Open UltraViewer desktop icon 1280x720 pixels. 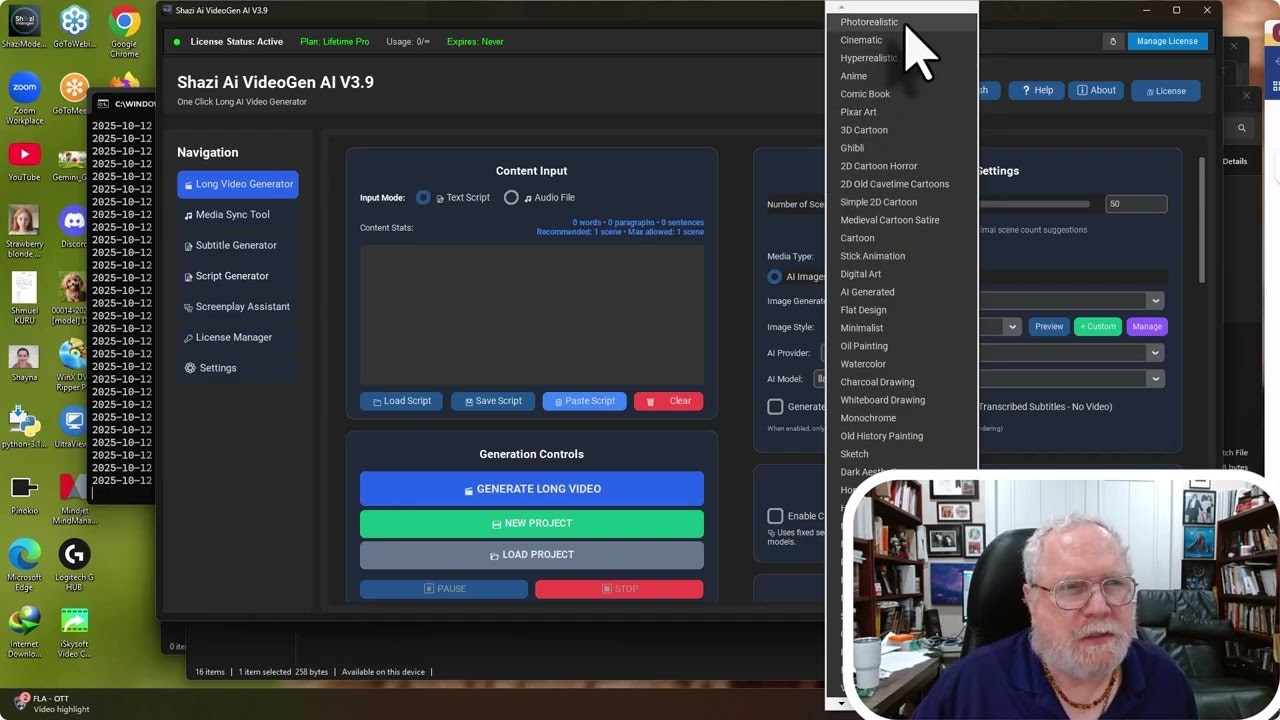(x=72, y=428)
